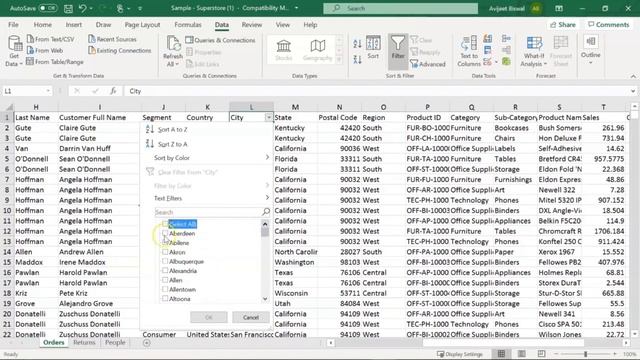Switch to the Review tab
Viewport: 640px width, 360px height.
tap(252, 24)
